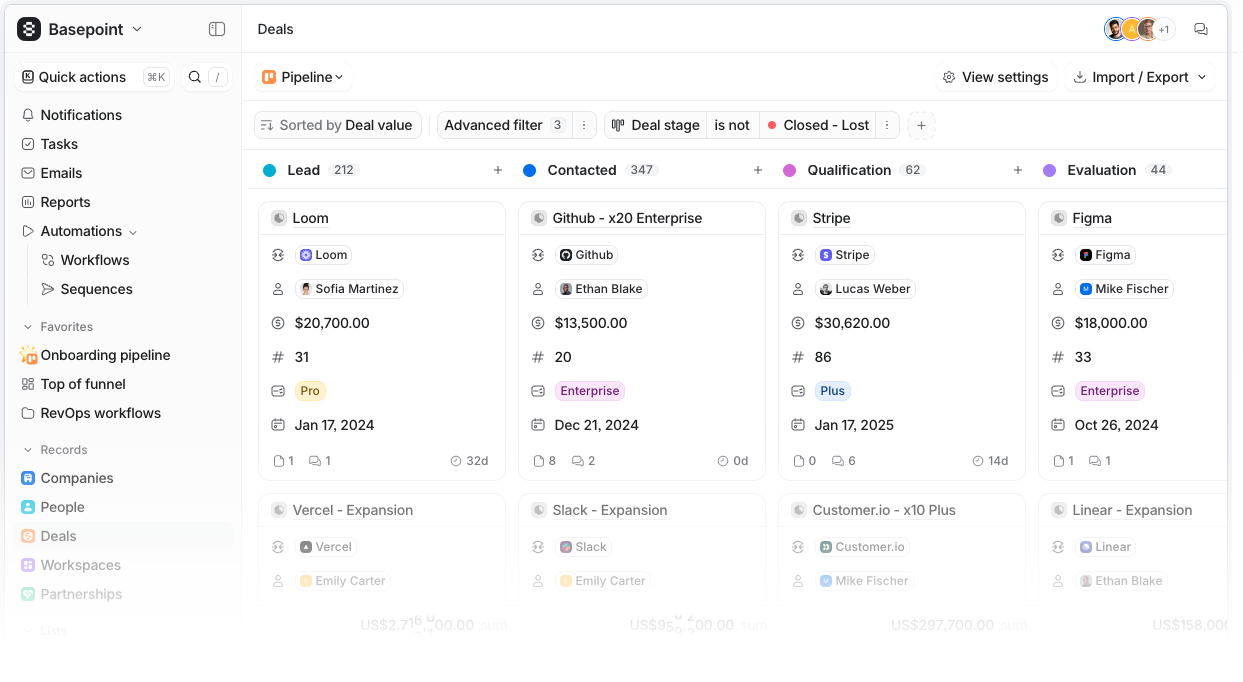Click Figma company chip
The image size is (1243, 682).
point(1105,255)
